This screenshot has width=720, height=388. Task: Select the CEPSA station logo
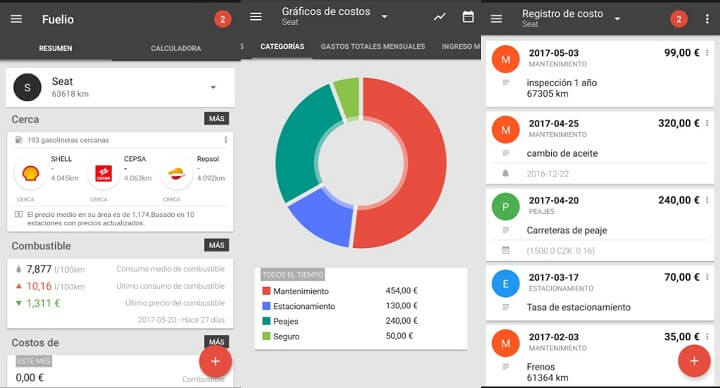click(x=103, y=174)
